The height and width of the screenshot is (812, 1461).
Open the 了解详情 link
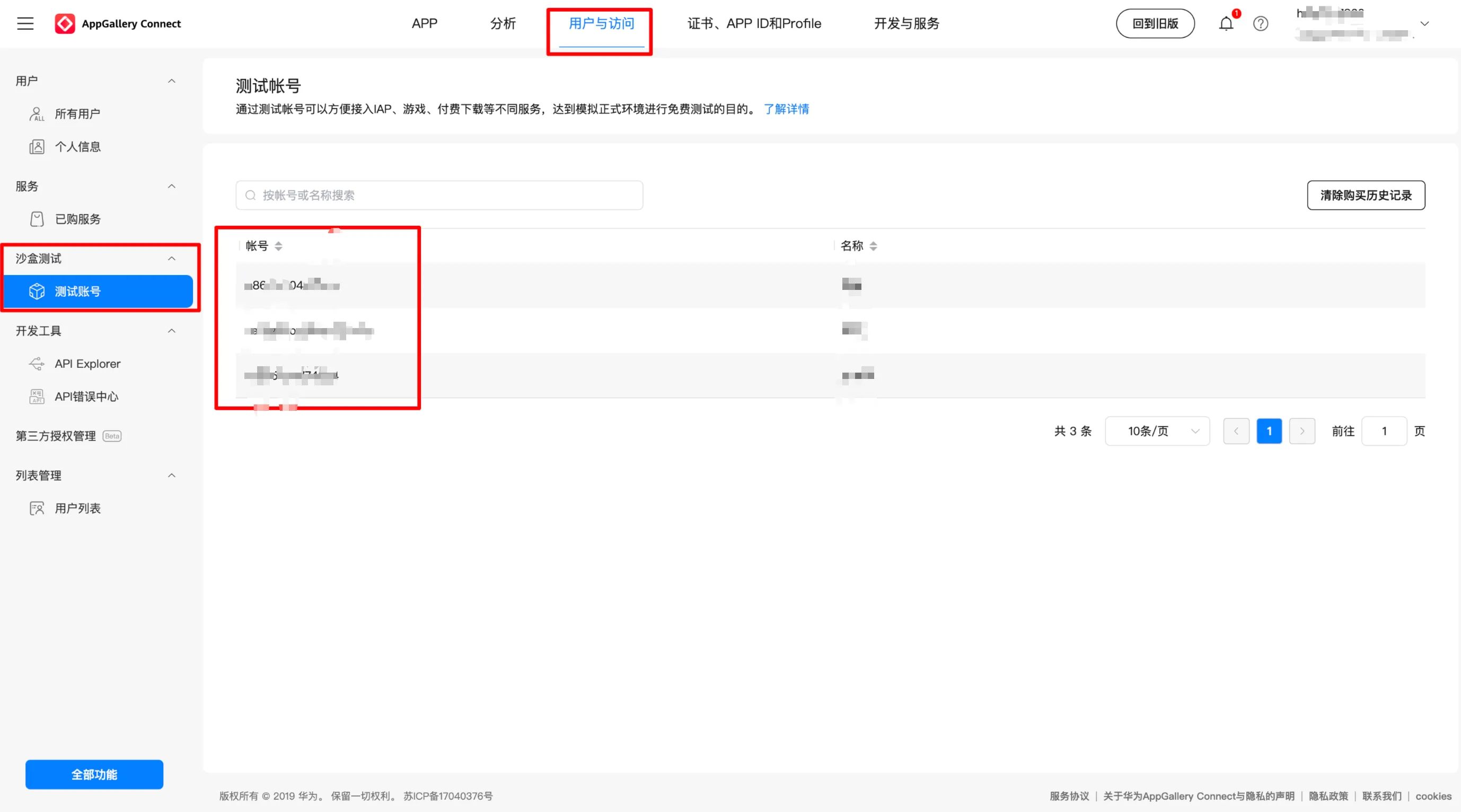tap(786, 109)
